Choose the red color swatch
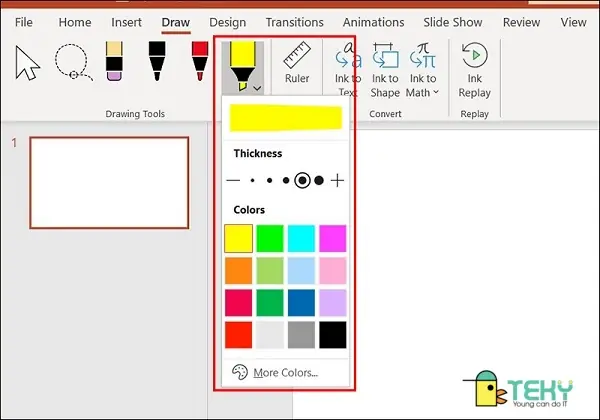The height and width of the screenshot is (420, 600). [238, 335]
